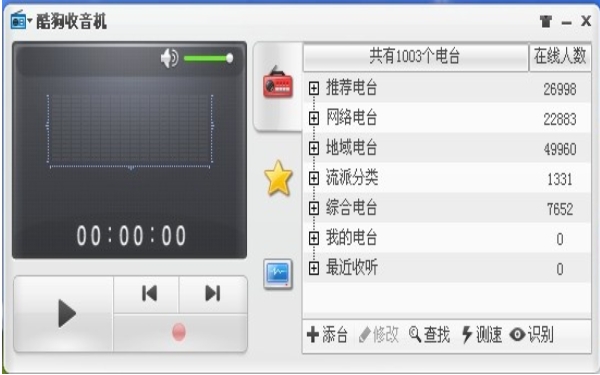Click the 查找 search button
Screen dimensions: 600x375
point(429,334)
